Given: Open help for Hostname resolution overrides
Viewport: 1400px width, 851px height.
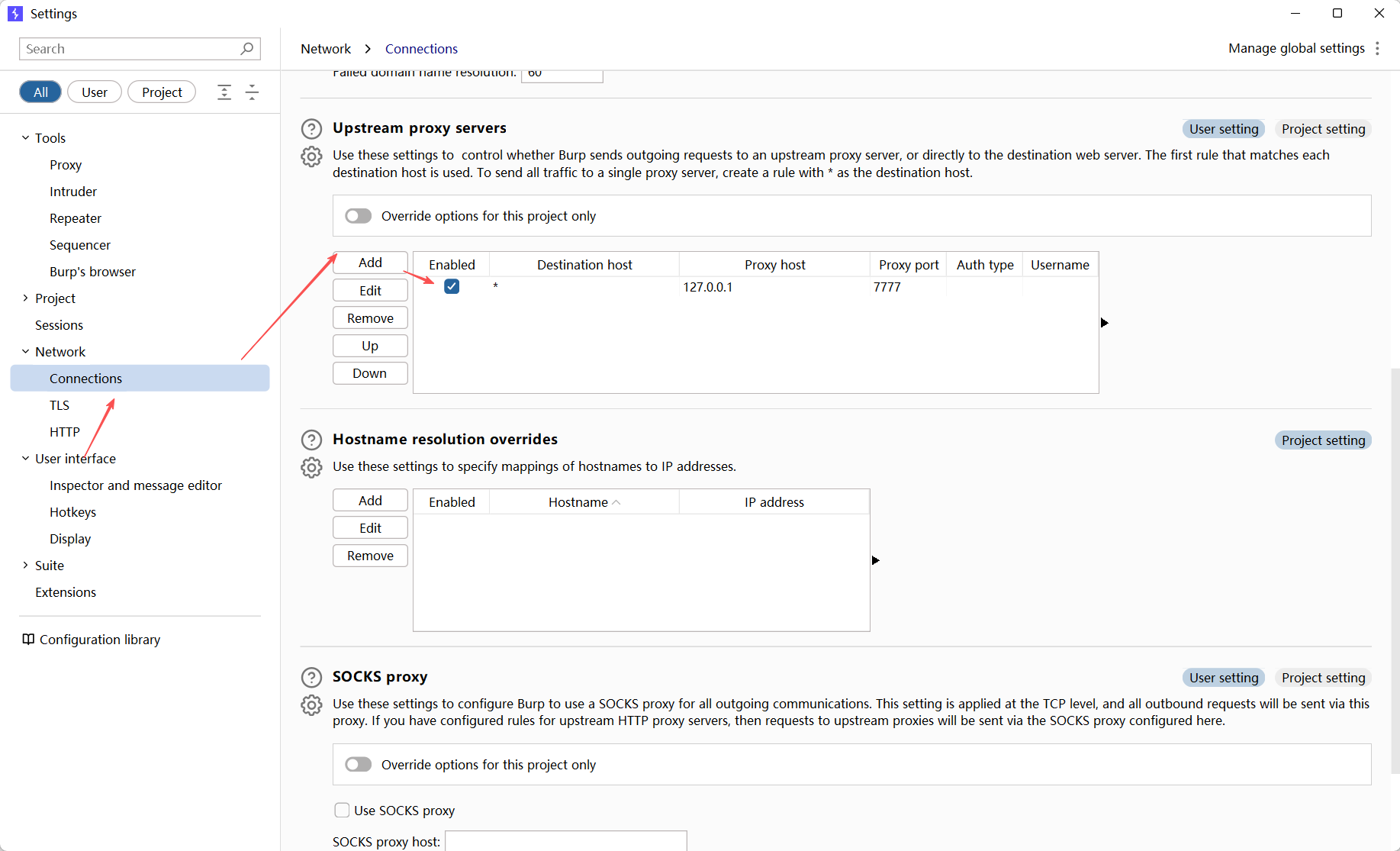Looking at the screenshot, I should pyautogui.click(x=311, y=440).
